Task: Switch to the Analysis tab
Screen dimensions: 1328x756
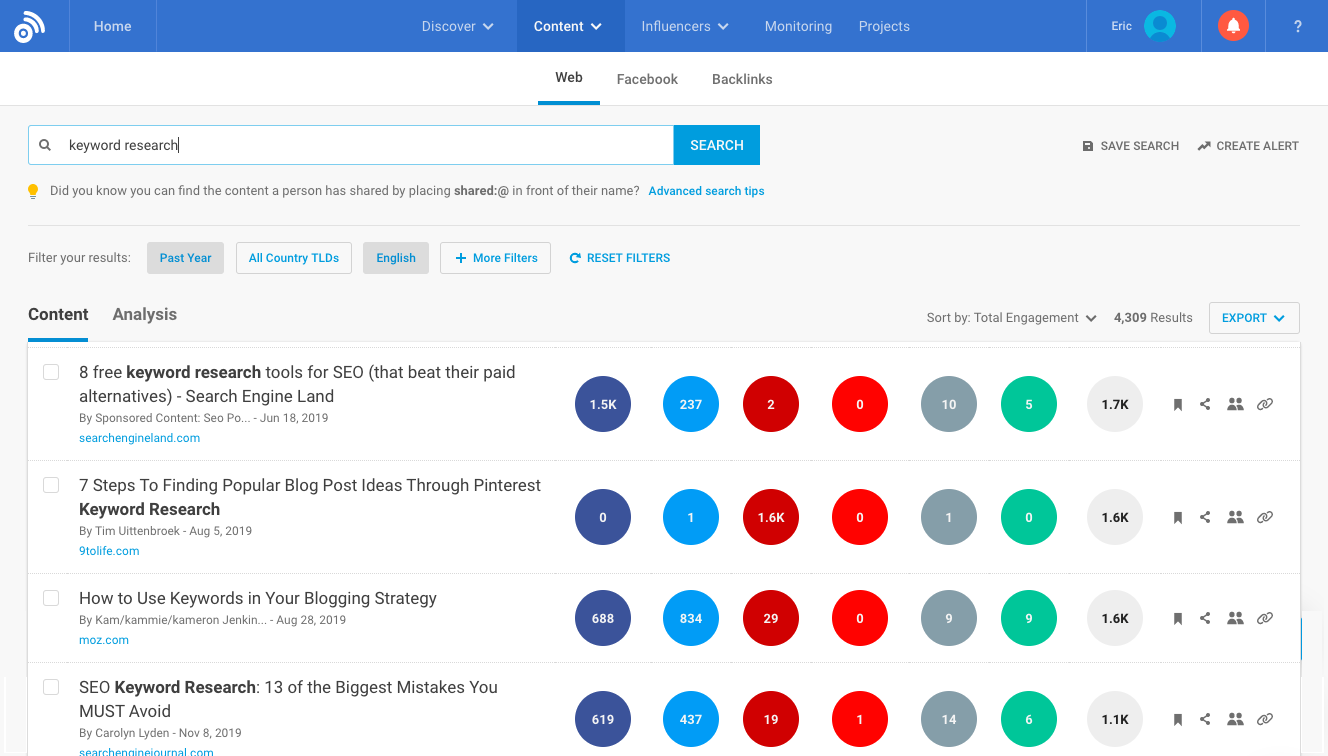Action: tap(144, 314)
